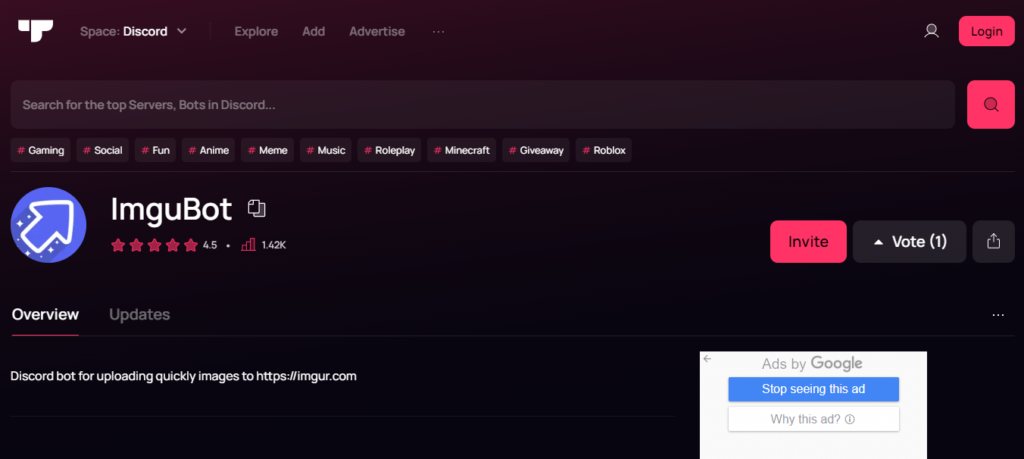Click the bot description text mentioning imgur.com
The width and height of the screenshot is (1024, 459).
pos(184,377)
